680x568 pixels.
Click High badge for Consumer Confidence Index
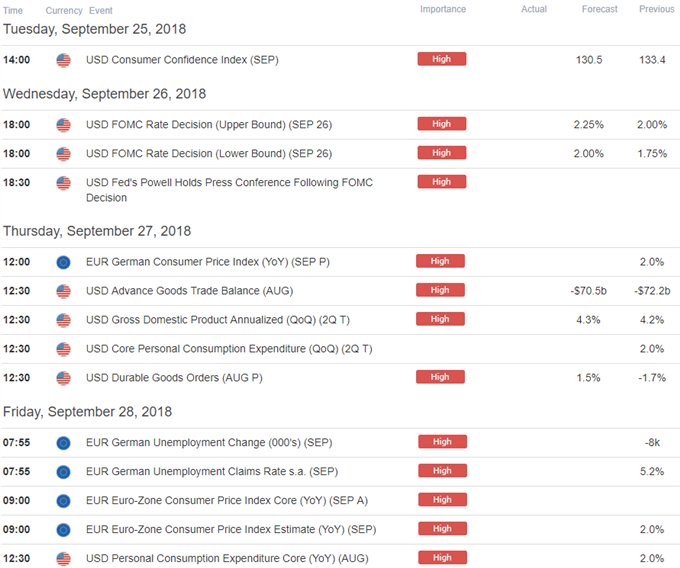coord(442,59)
